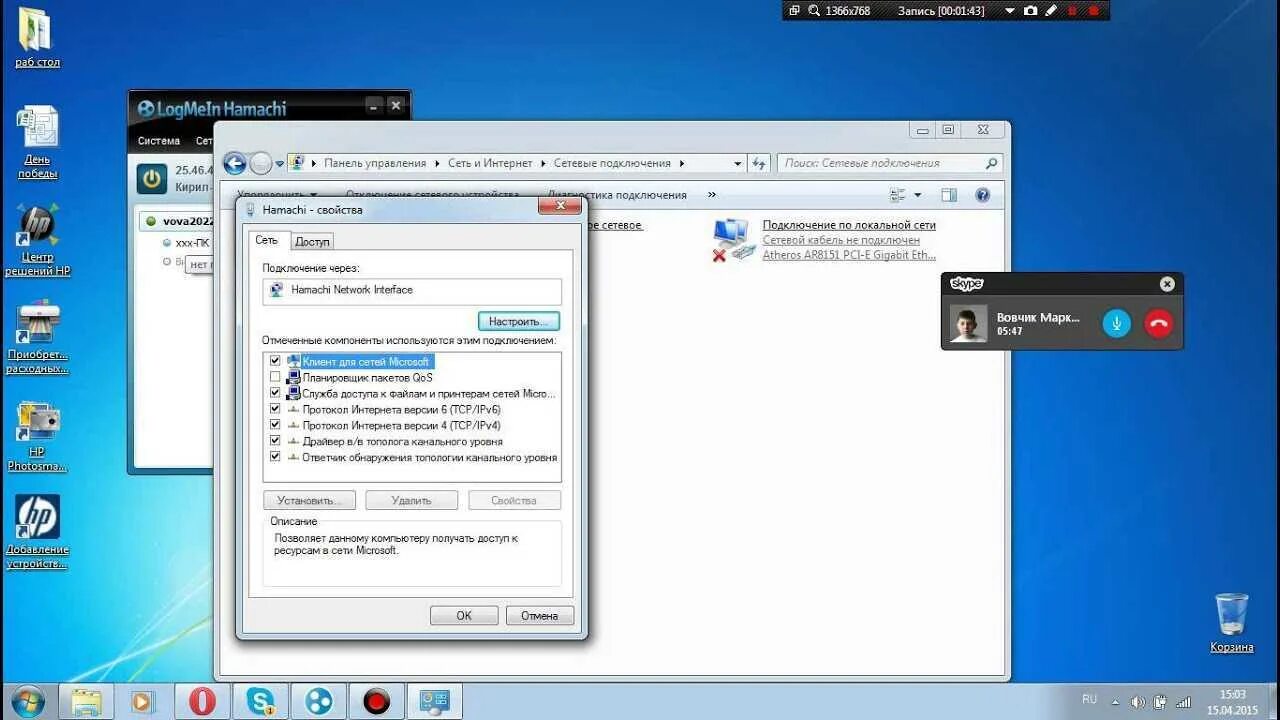Screen dimensions: 1280x720
Task: Click the Windows Start orb
Action: tap(27, 701)
